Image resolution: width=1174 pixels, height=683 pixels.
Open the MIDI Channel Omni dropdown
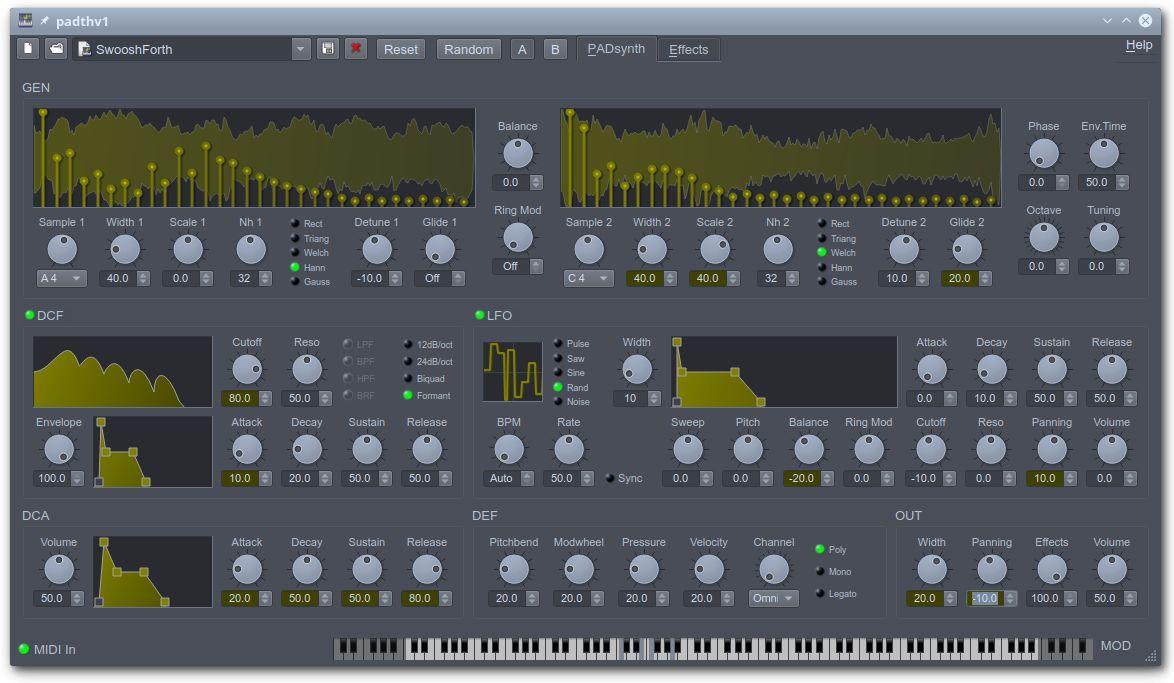click(x=773, y=598)
